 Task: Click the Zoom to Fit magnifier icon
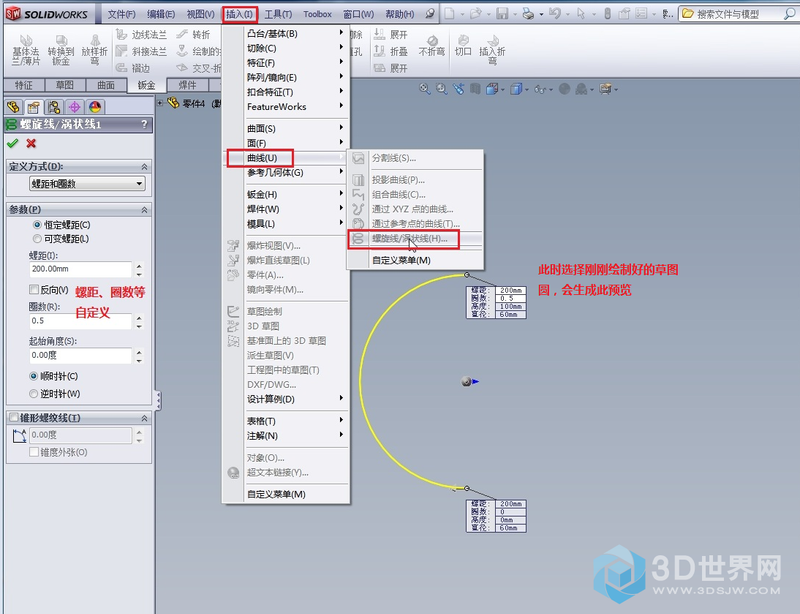pos(424,89)
